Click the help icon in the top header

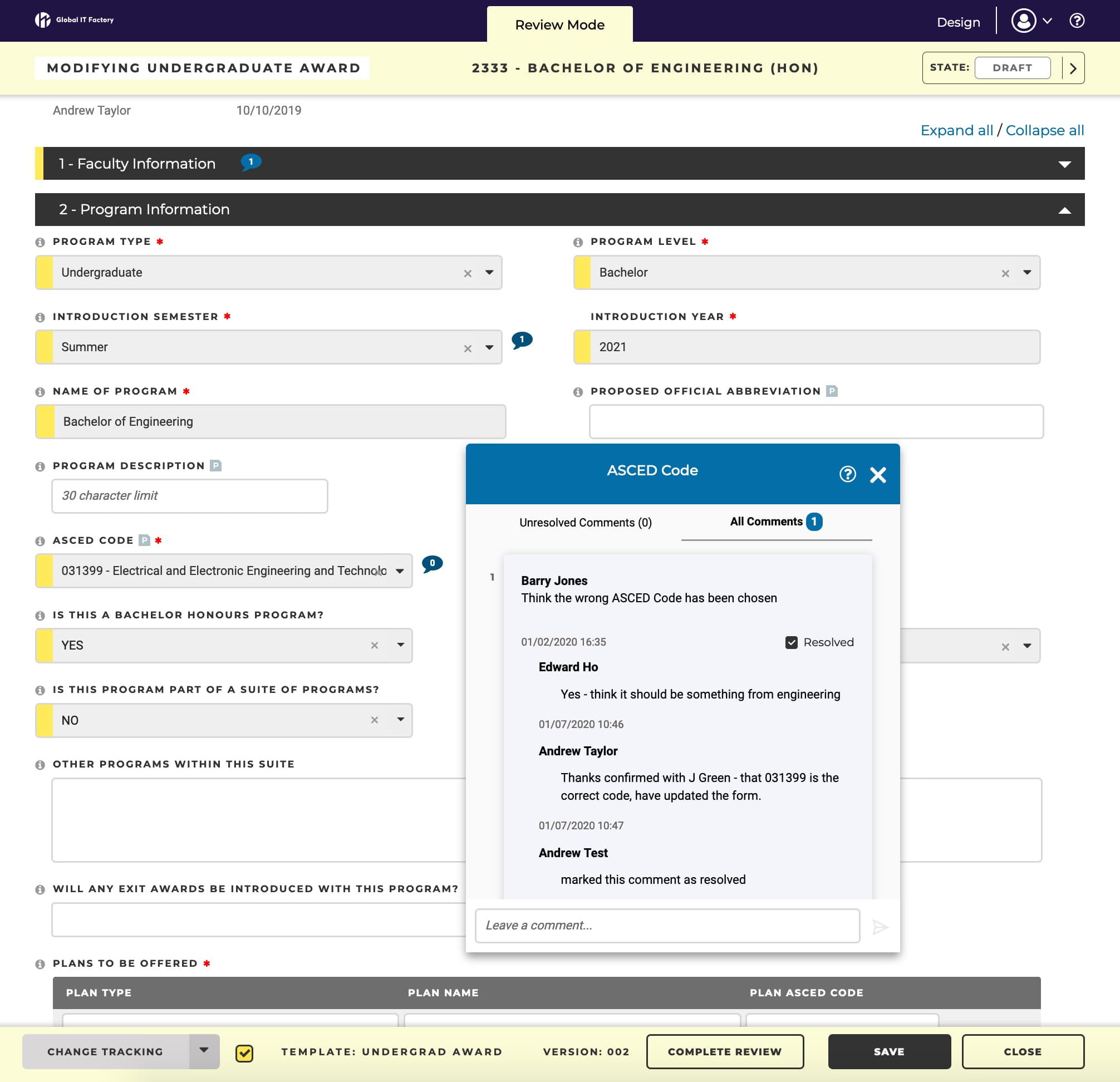click(x=1077, y=21)
